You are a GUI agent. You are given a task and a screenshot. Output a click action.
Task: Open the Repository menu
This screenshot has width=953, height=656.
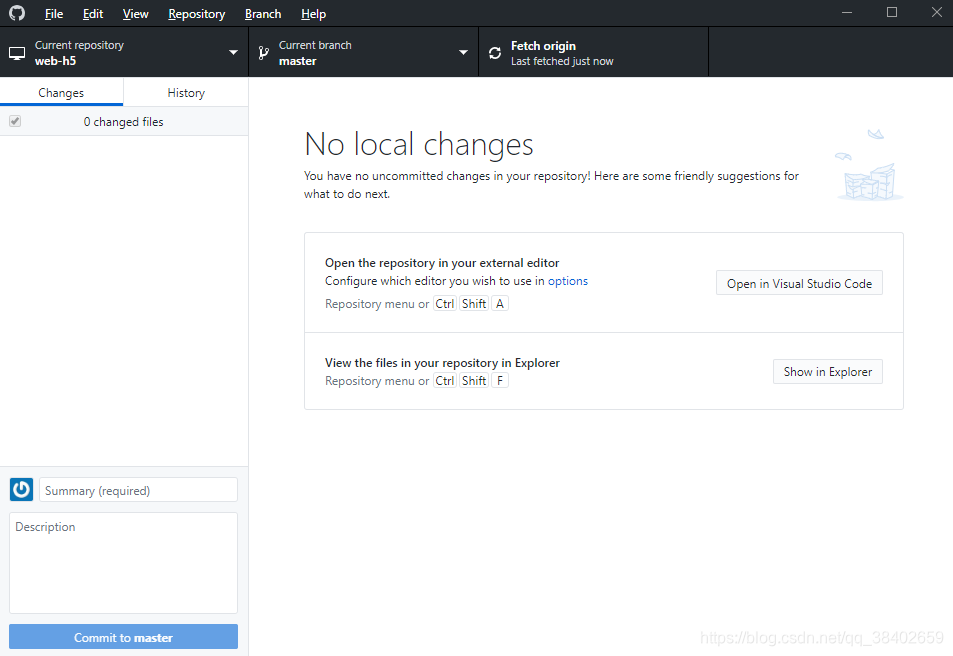(196, 13)
